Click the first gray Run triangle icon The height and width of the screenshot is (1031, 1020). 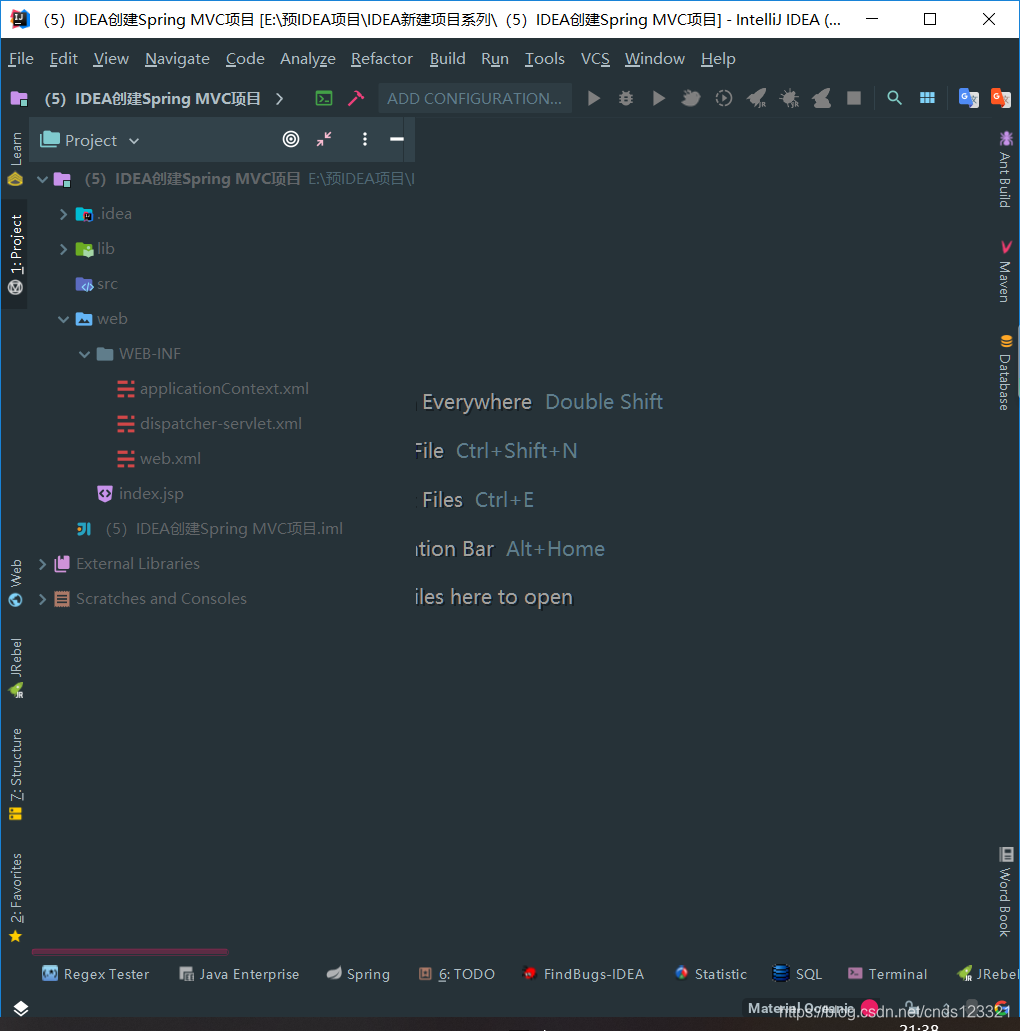[x=594, y=99]
